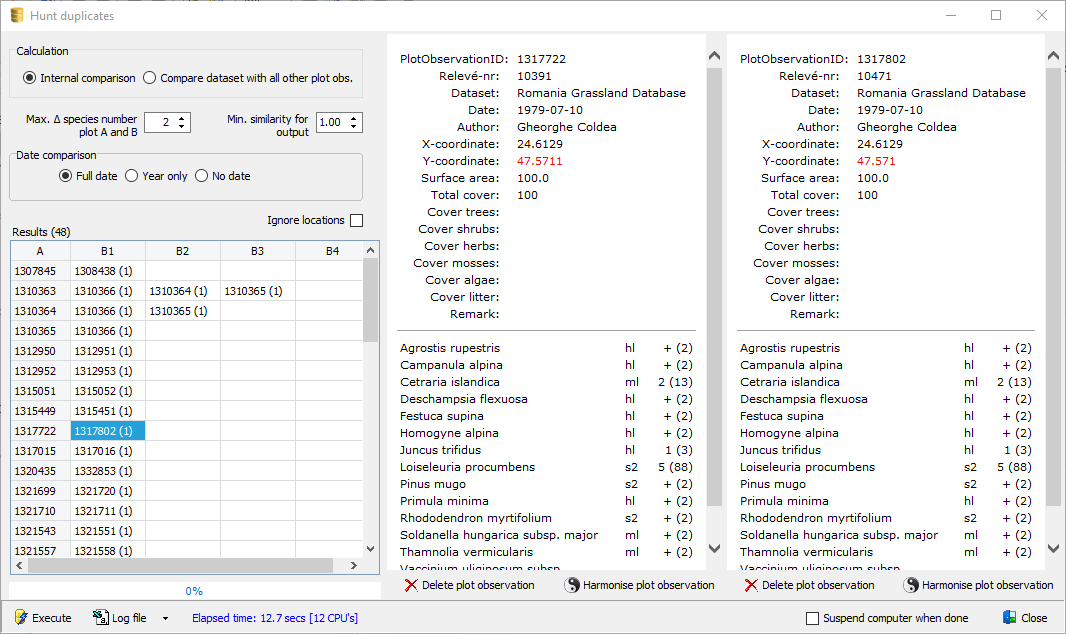
Task: Decrease the Min. similarity spinner value
Action: [x=354, y=127]
